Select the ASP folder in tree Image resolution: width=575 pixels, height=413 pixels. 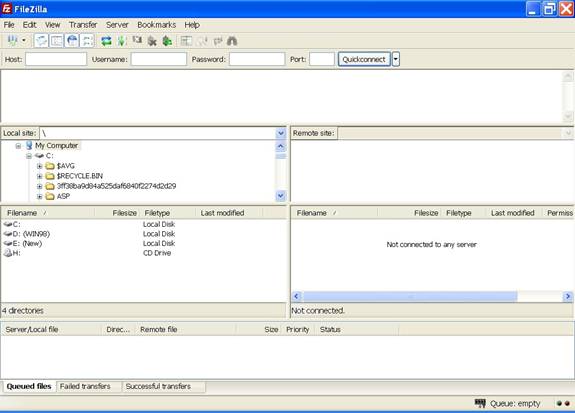63,197
